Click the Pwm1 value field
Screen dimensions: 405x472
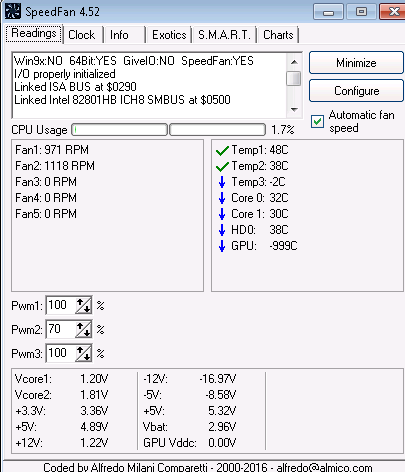(61, 305)
